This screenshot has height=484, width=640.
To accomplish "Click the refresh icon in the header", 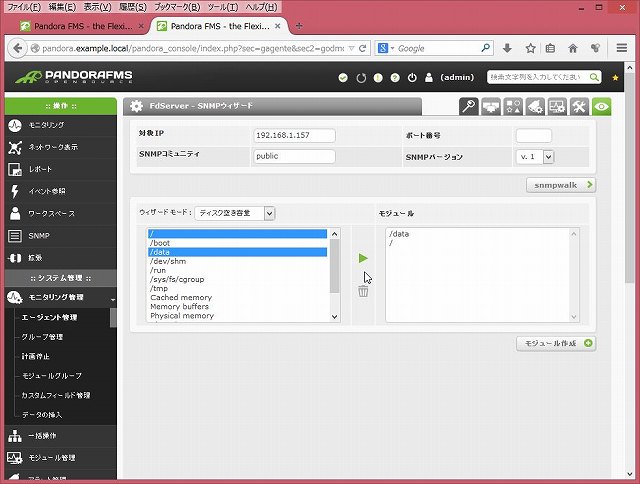I will tap(361, 78).
